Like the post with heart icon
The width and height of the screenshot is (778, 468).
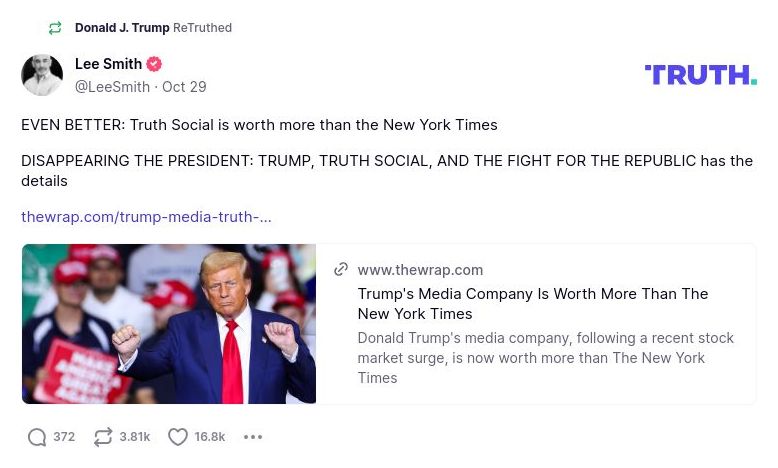pos(178,437)
